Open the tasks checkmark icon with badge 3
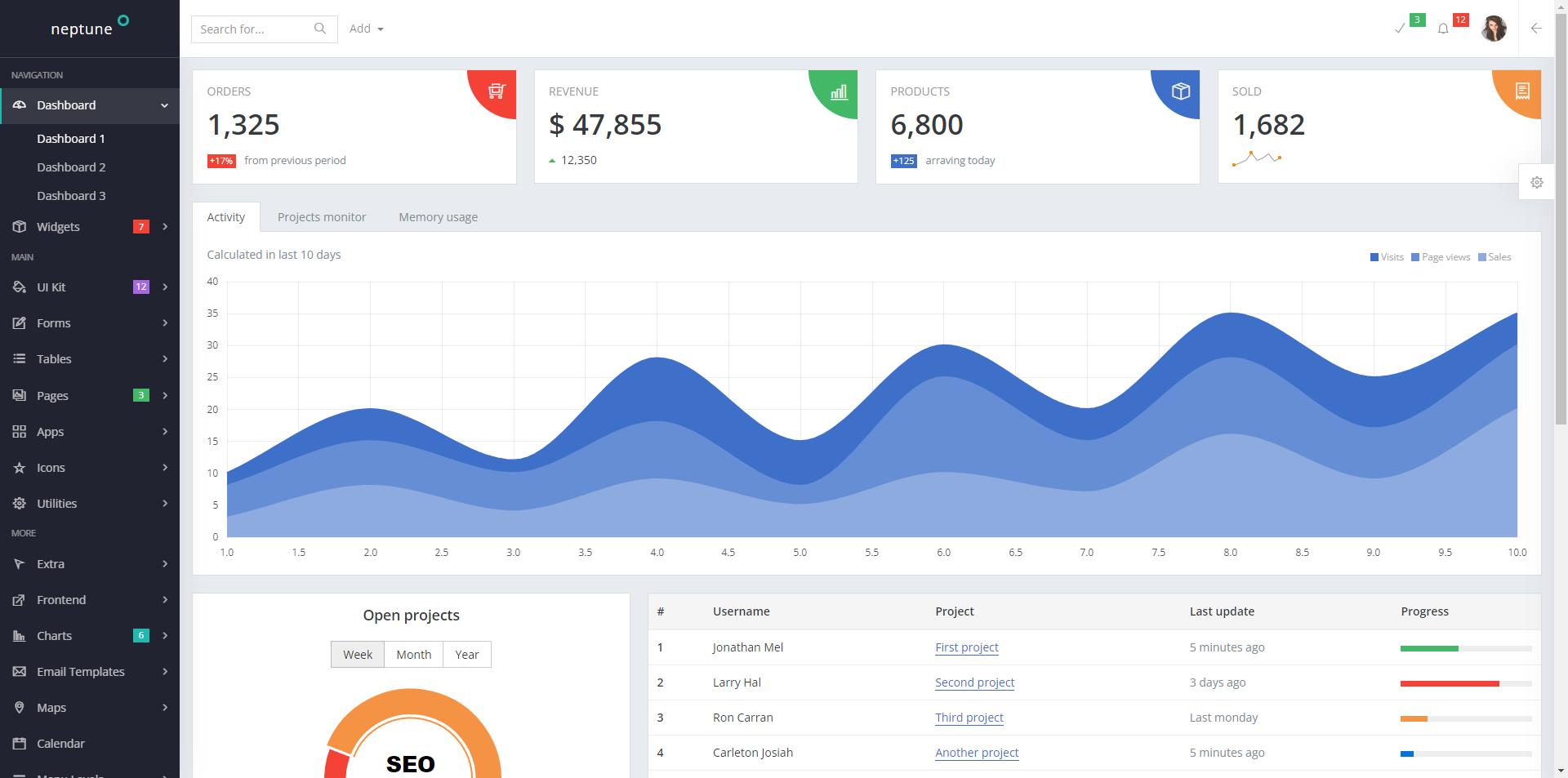 1400,29
